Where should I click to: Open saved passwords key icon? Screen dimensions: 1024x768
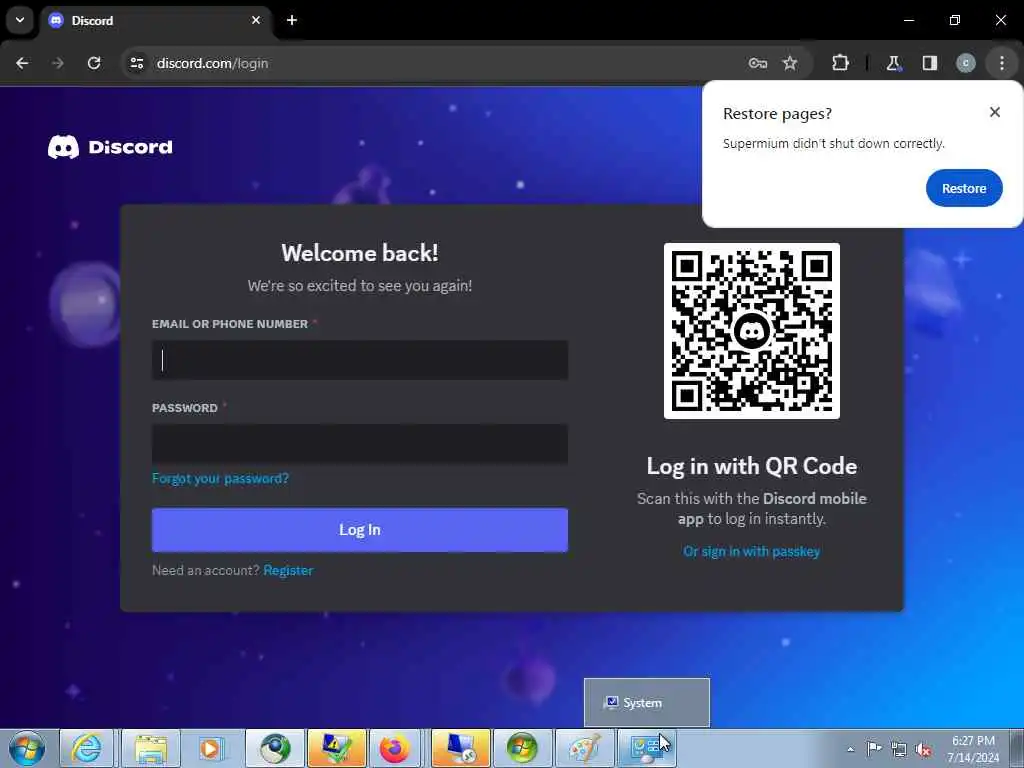pos(758,63)
